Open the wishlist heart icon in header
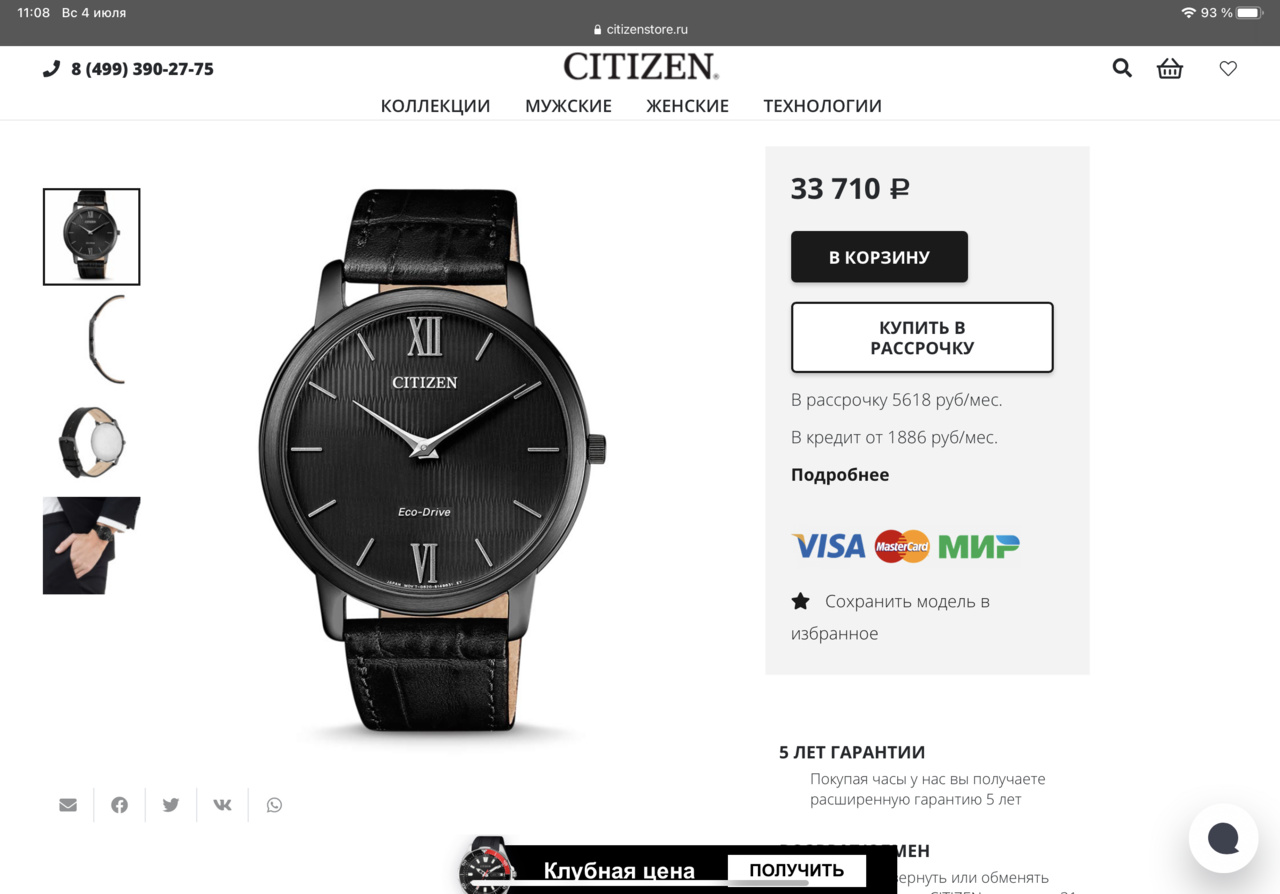1280x894 pixels. pos(1228,68)
